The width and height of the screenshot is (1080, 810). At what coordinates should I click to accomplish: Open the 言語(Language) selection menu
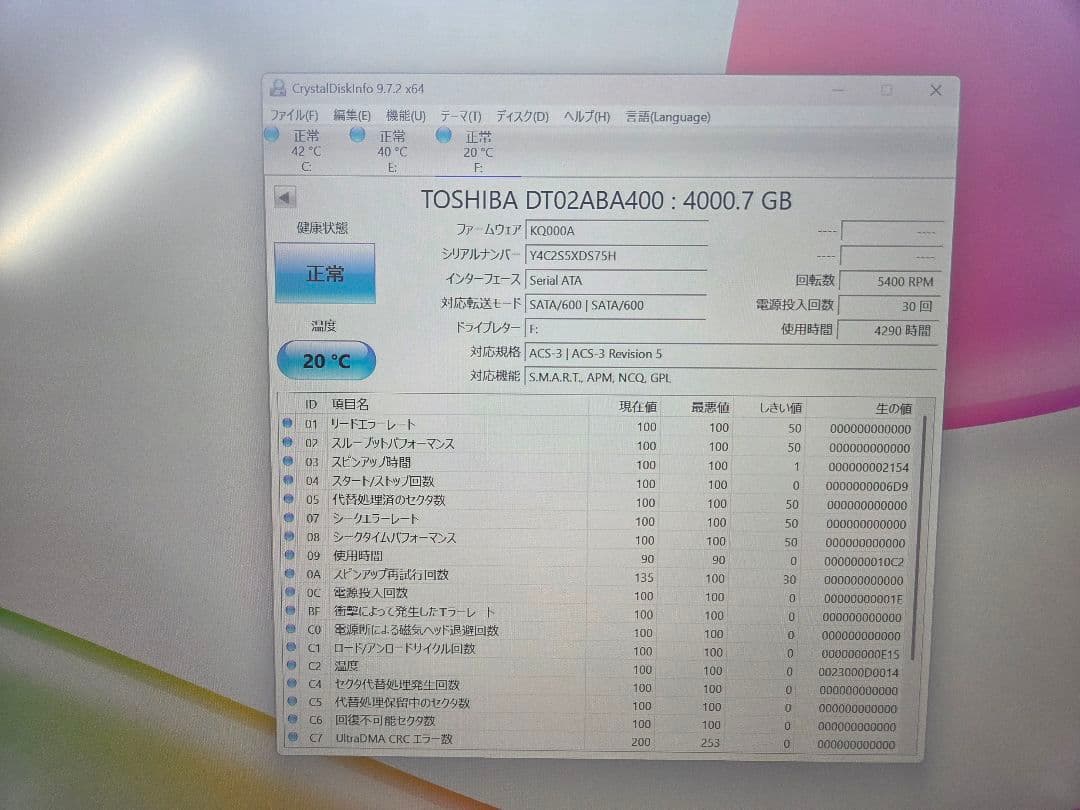[x=669, y=117]
